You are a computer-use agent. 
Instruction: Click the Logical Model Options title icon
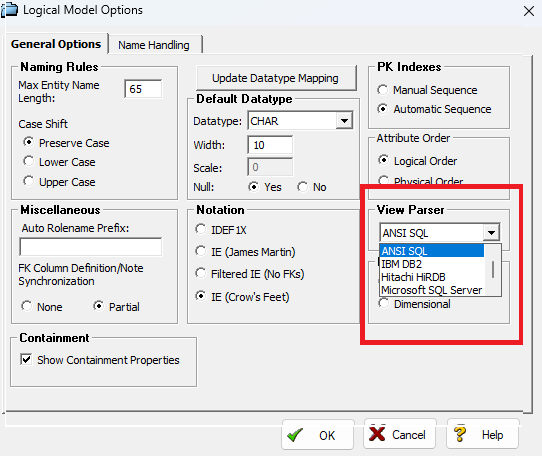click(9, 9)
